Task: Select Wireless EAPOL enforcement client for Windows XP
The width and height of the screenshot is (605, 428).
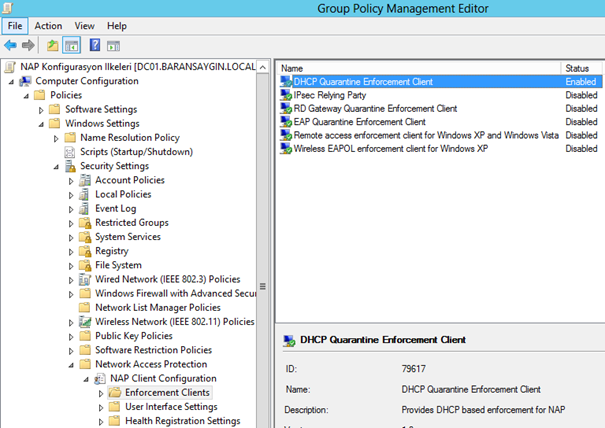Action: 390,149
